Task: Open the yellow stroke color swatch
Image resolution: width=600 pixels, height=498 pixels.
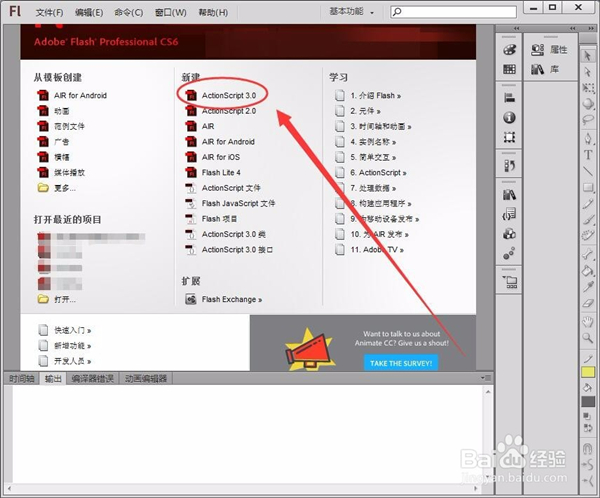Action: (588, 372)
